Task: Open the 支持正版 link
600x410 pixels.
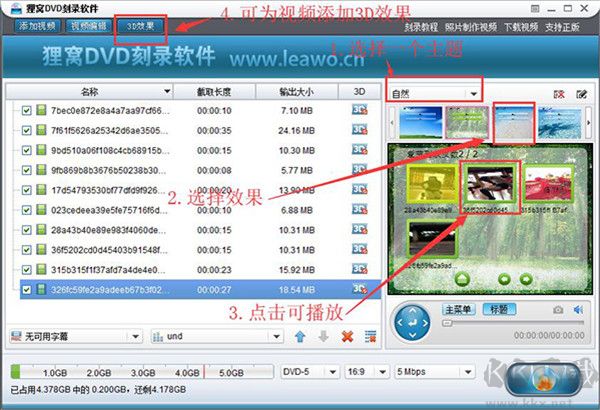Action: click(x=562, y=27)
